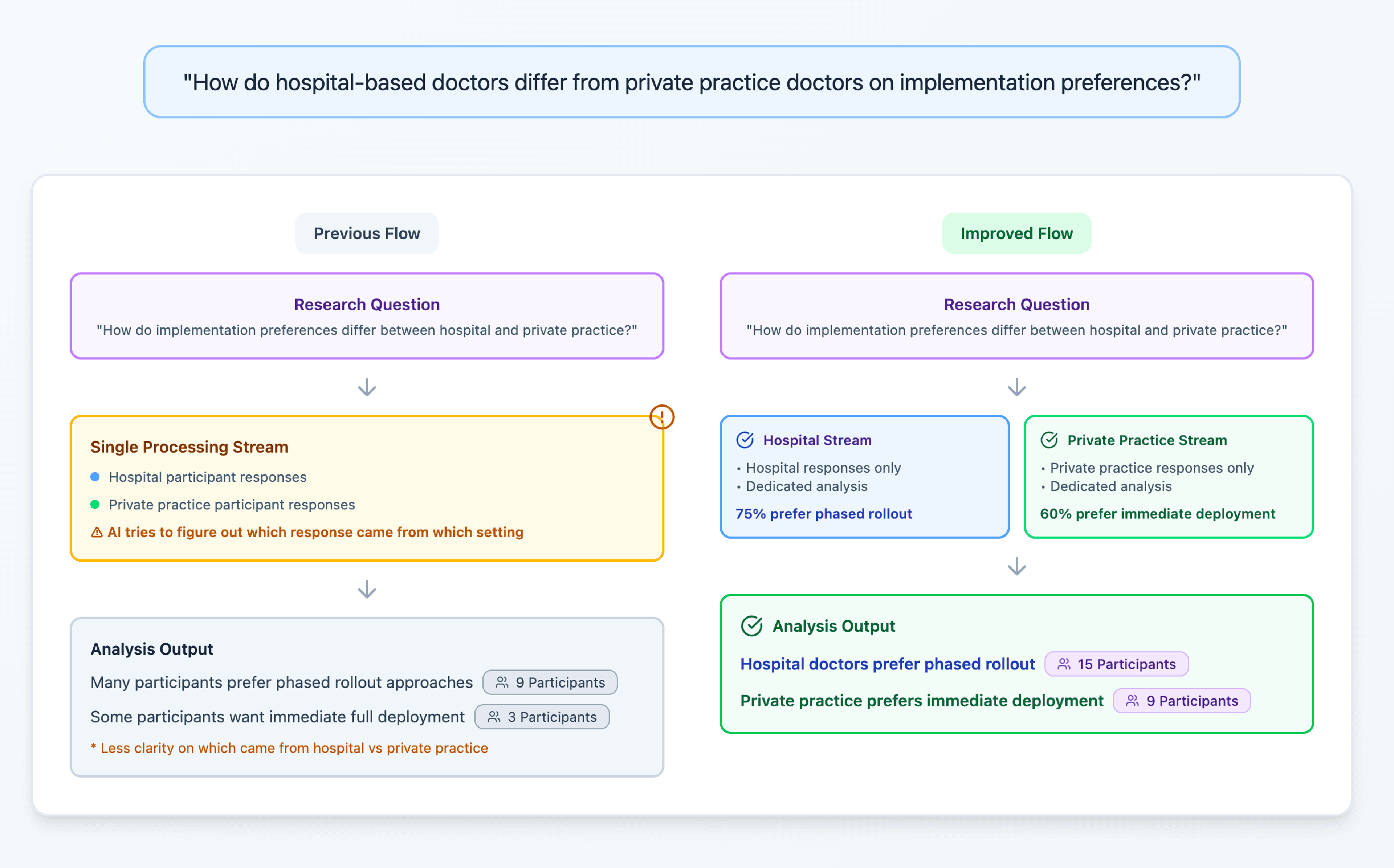The image size is (1394, 868).
Task: Open the purple 9 Participants badge under Improved Flow
Action: click(x=1182, y=701)
